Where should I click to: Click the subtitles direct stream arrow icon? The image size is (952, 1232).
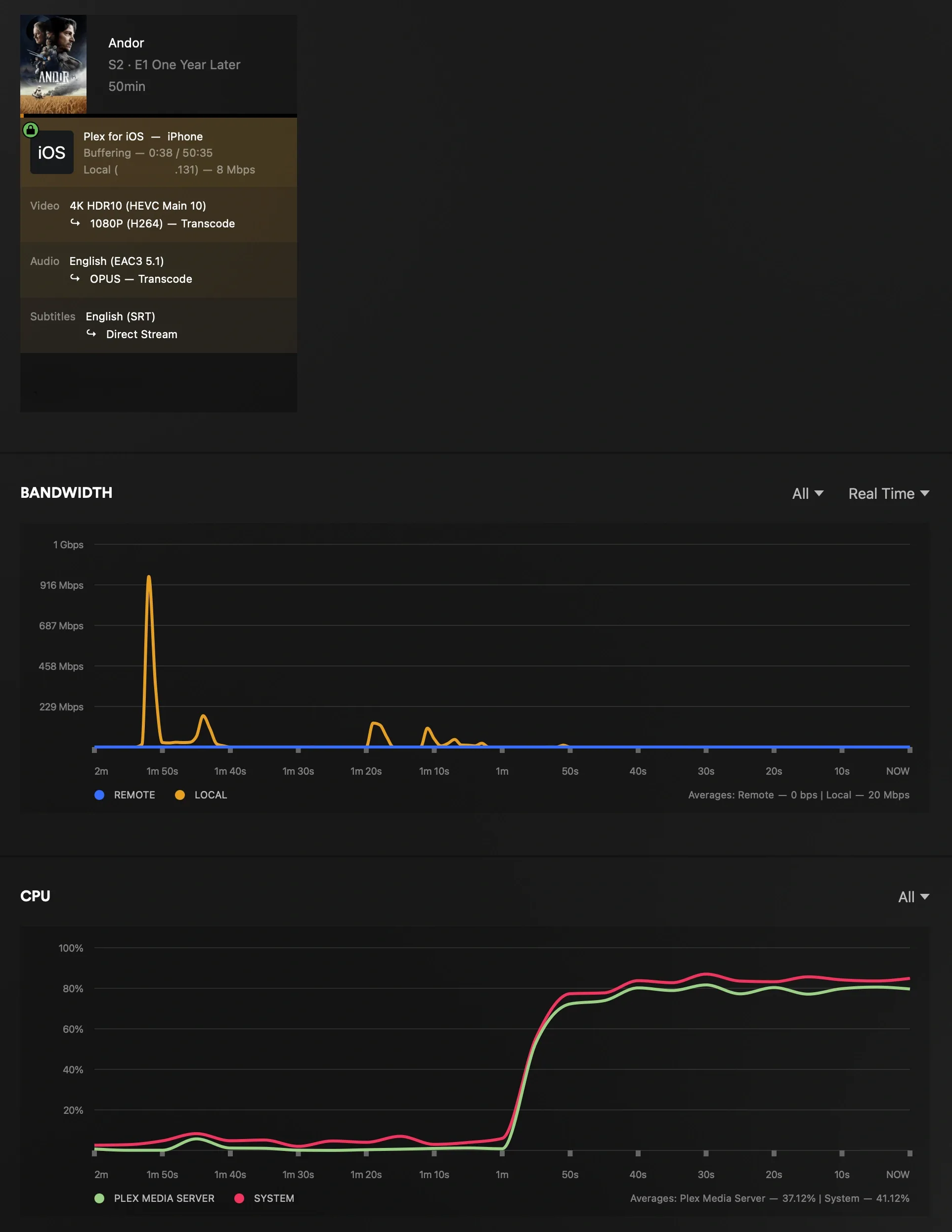[91, 333]
